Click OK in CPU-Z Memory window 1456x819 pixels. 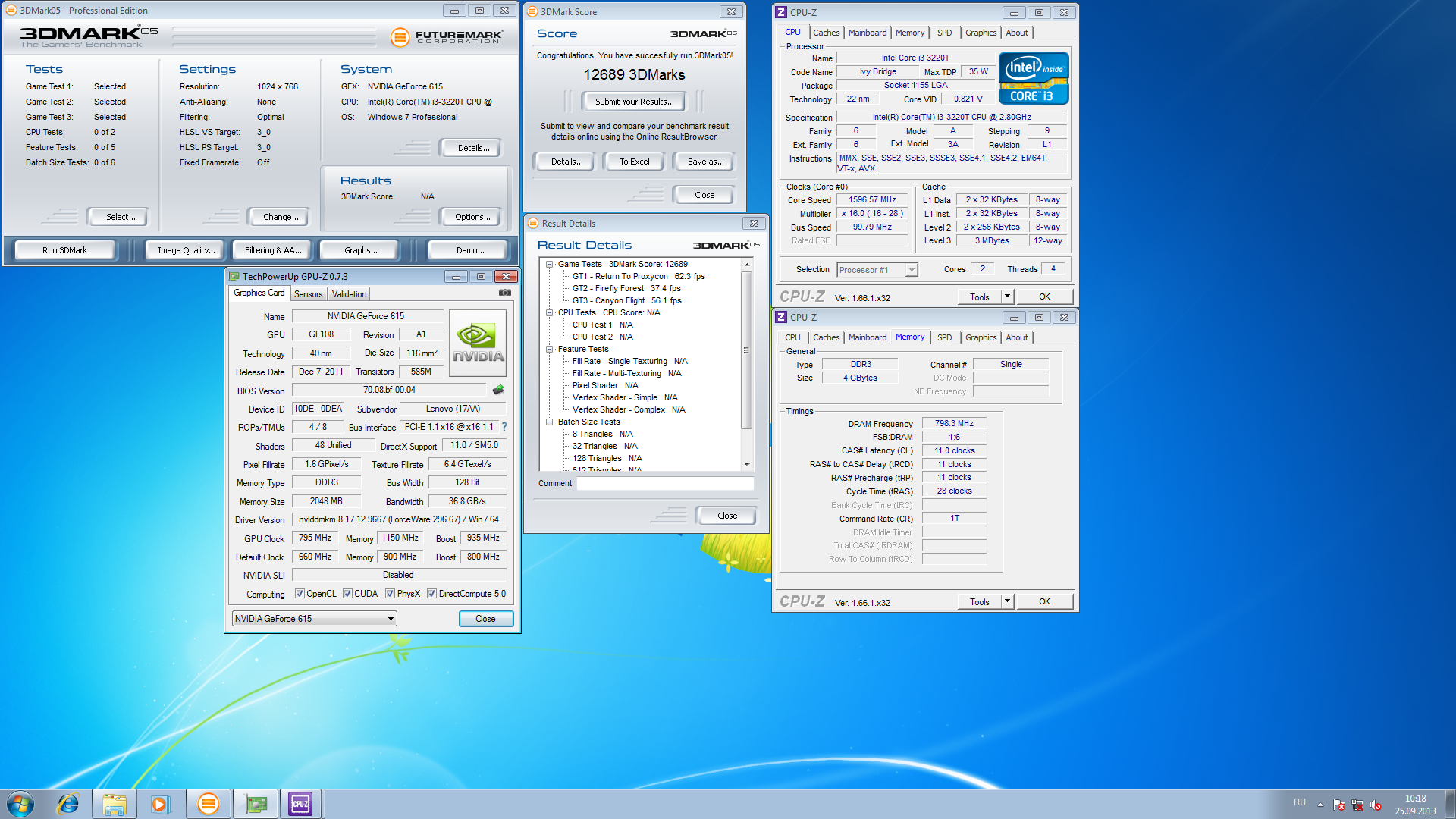[1044, 601]
